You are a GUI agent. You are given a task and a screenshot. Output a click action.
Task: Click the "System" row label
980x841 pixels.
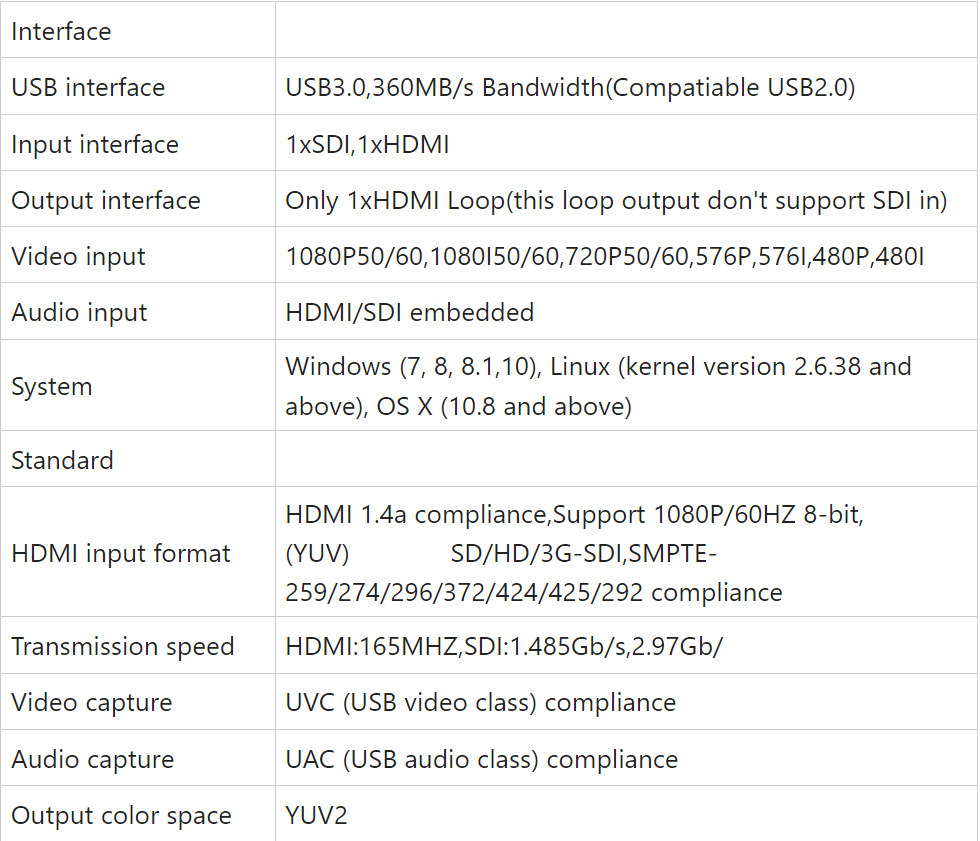pos(52,386)
